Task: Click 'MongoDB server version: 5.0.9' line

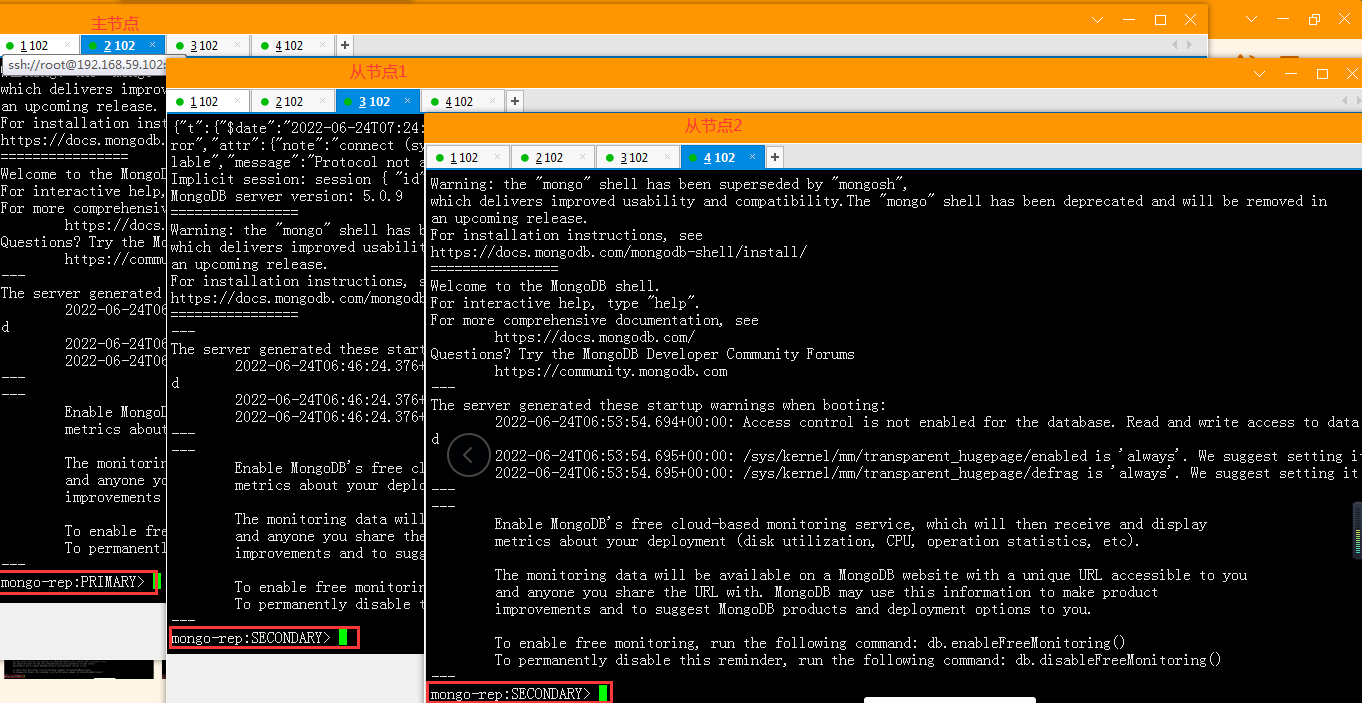Action: point(287,196)
